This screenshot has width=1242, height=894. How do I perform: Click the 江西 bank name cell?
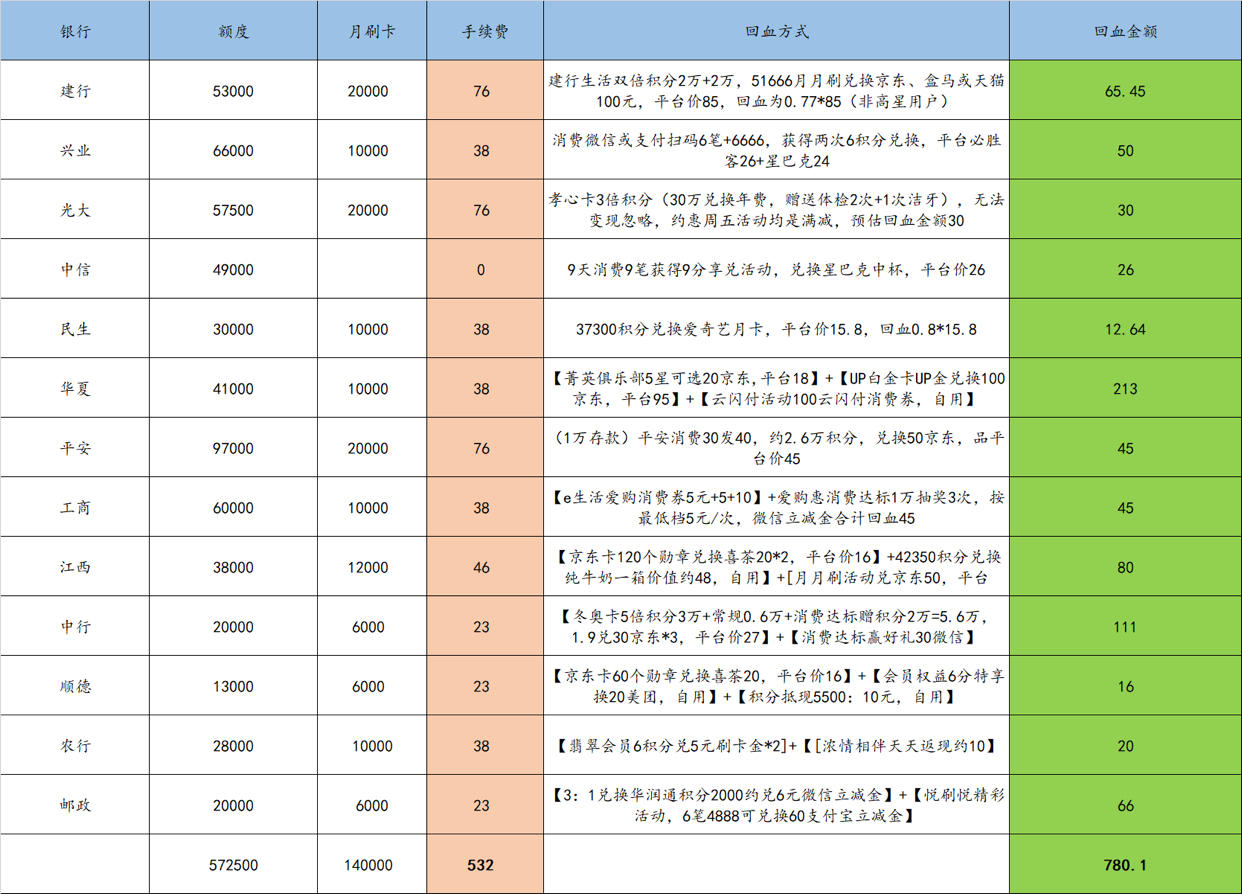75,567
